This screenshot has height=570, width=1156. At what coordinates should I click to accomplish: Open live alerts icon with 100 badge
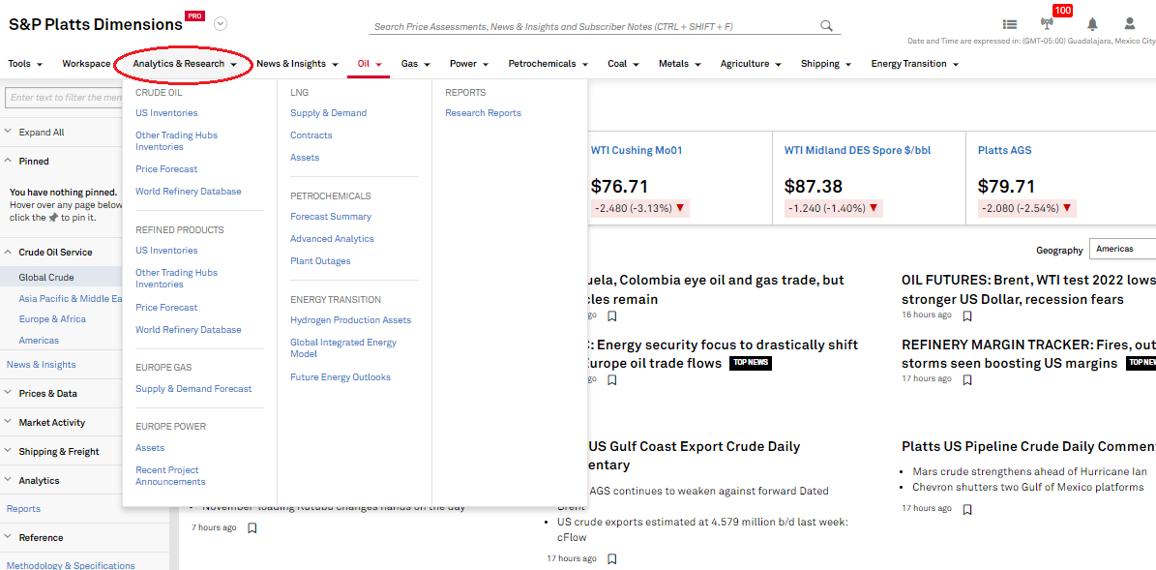point(1047,24)
